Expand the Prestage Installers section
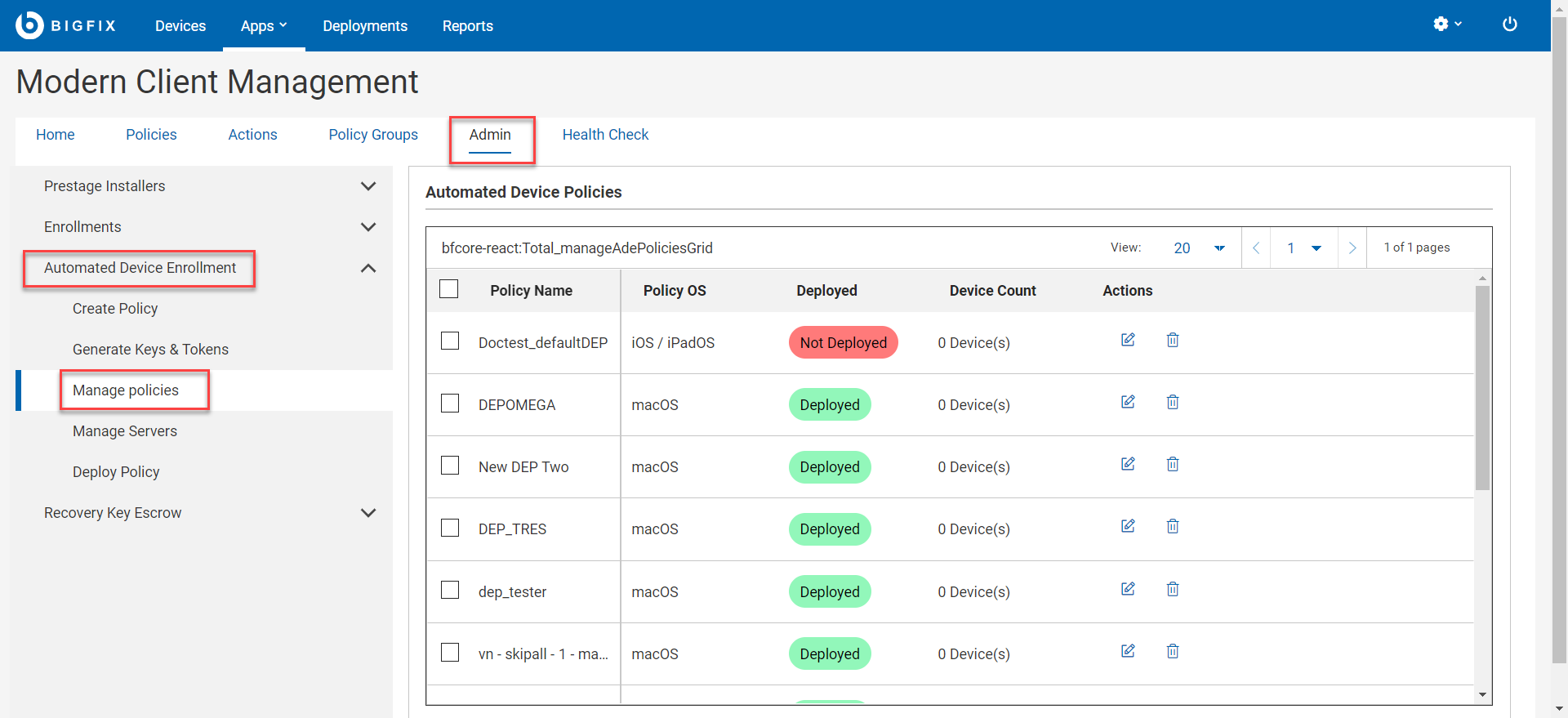Screen dimensions: 1568x718 click(368, 186)
